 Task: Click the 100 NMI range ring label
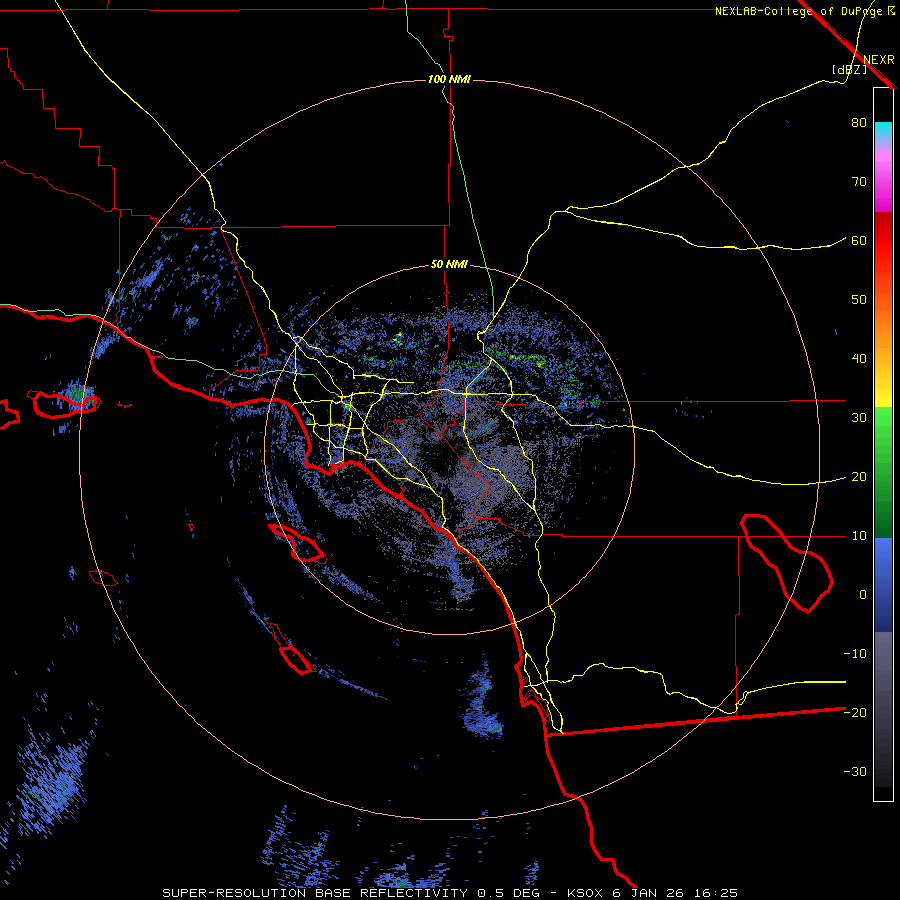[x=449, y=79]
